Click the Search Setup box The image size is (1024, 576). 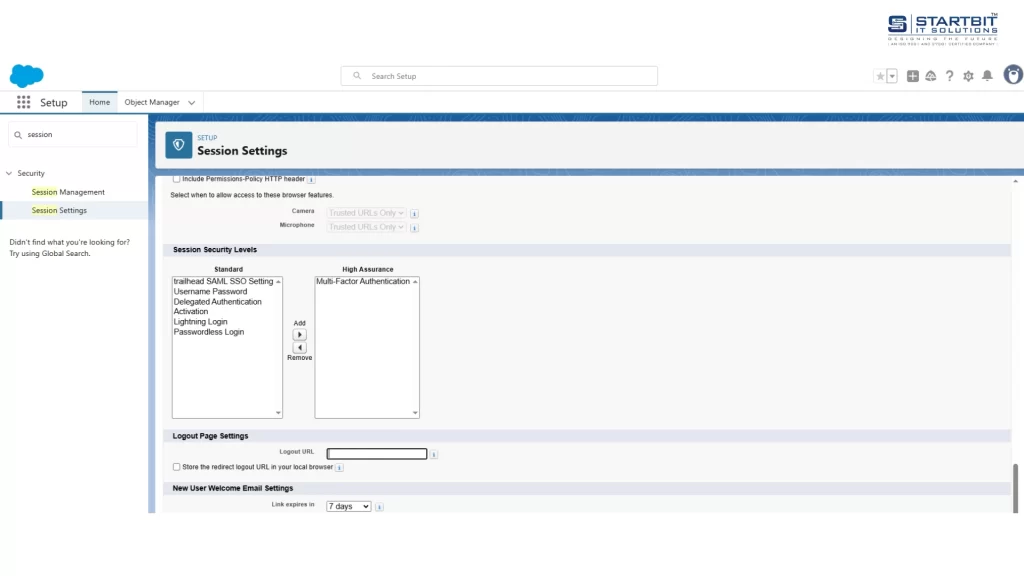click(499, 76)
